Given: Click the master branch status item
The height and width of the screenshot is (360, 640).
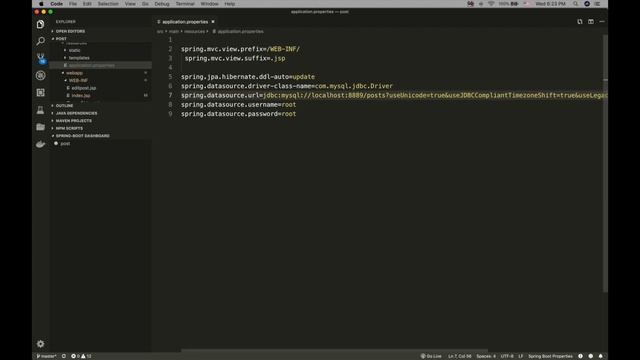Looking at the screenshot, I should coord(46,356).
